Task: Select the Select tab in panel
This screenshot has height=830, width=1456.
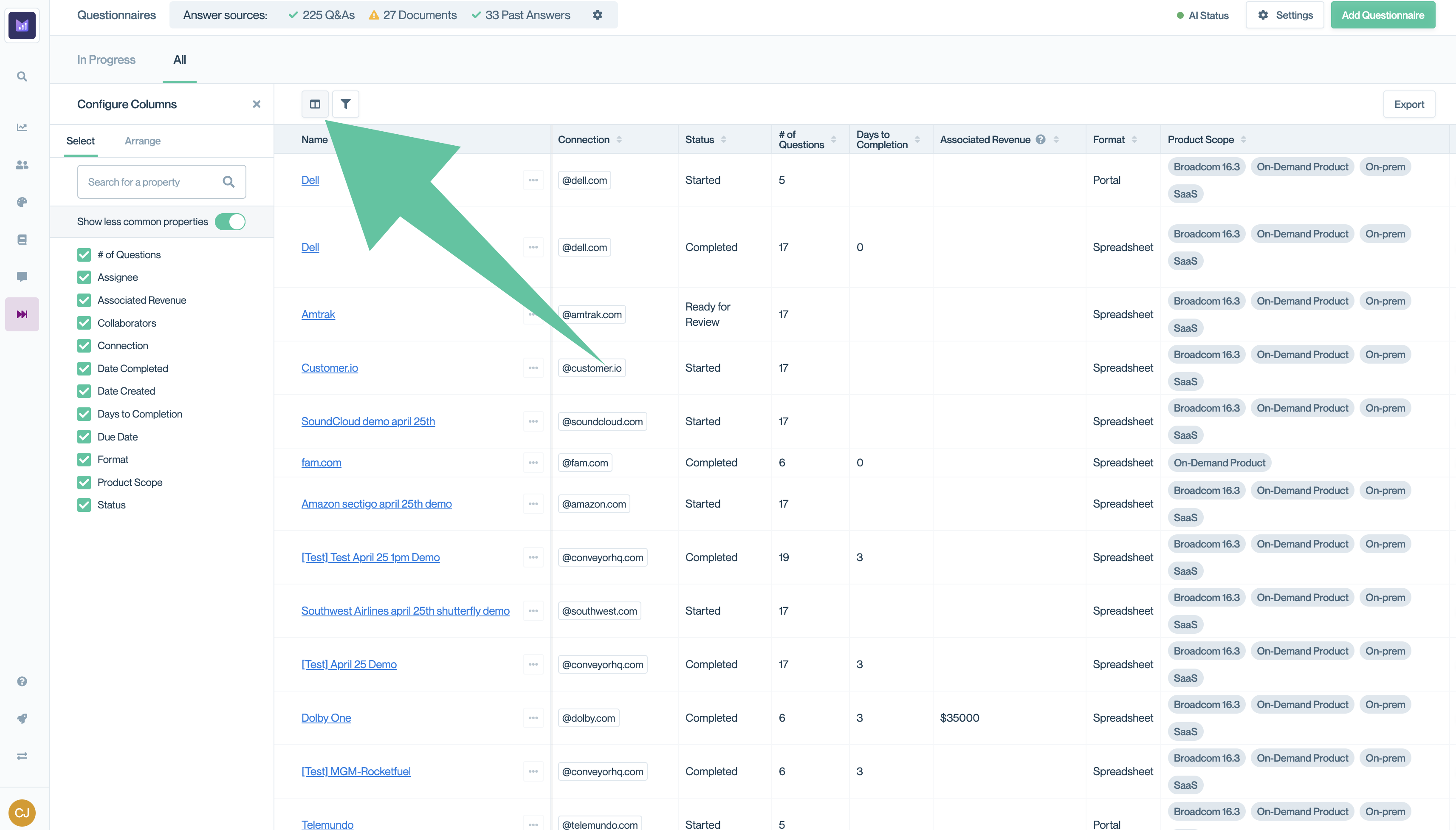Action: click(80, 141)
